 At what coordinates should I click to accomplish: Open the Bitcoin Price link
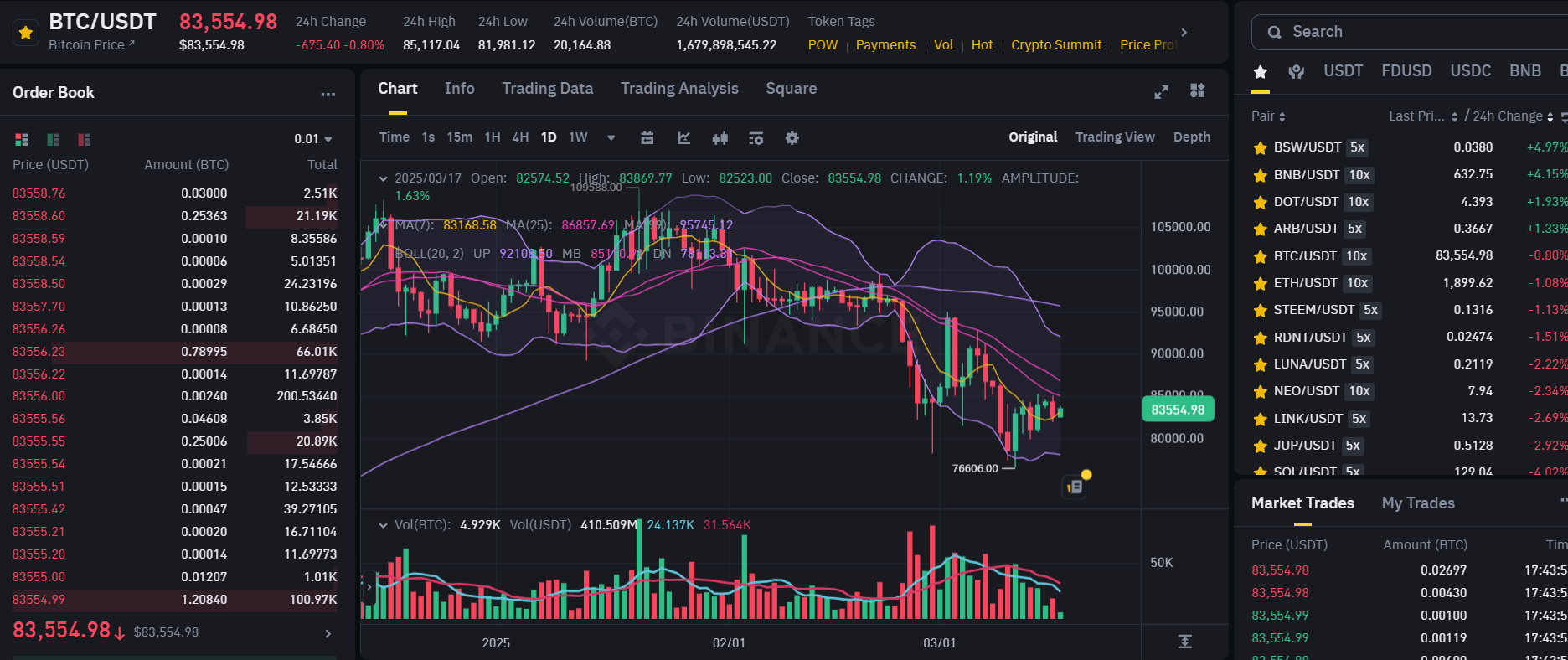[x=91, y=45]
